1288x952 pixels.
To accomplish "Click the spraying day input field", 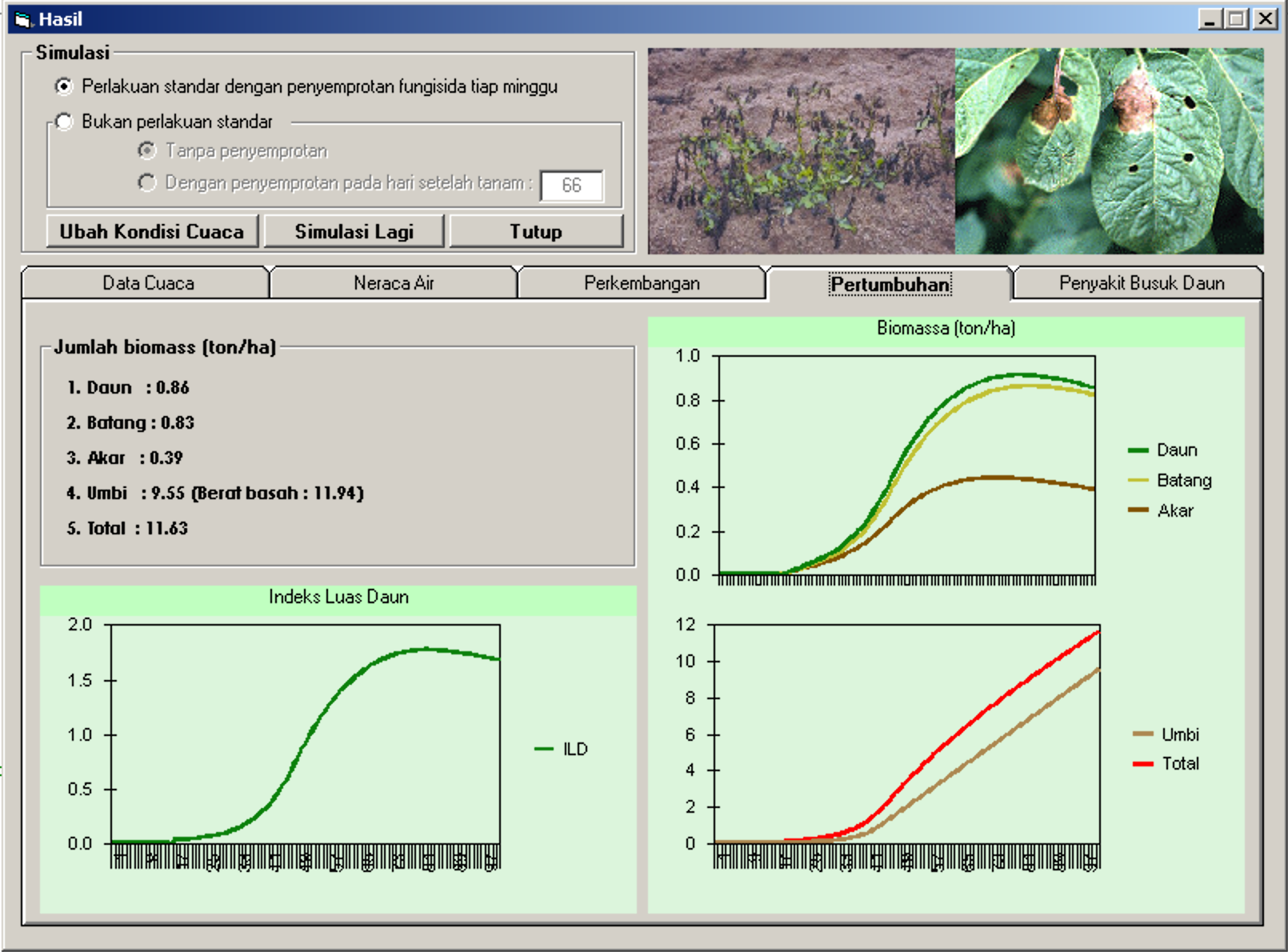I will 571,186.
